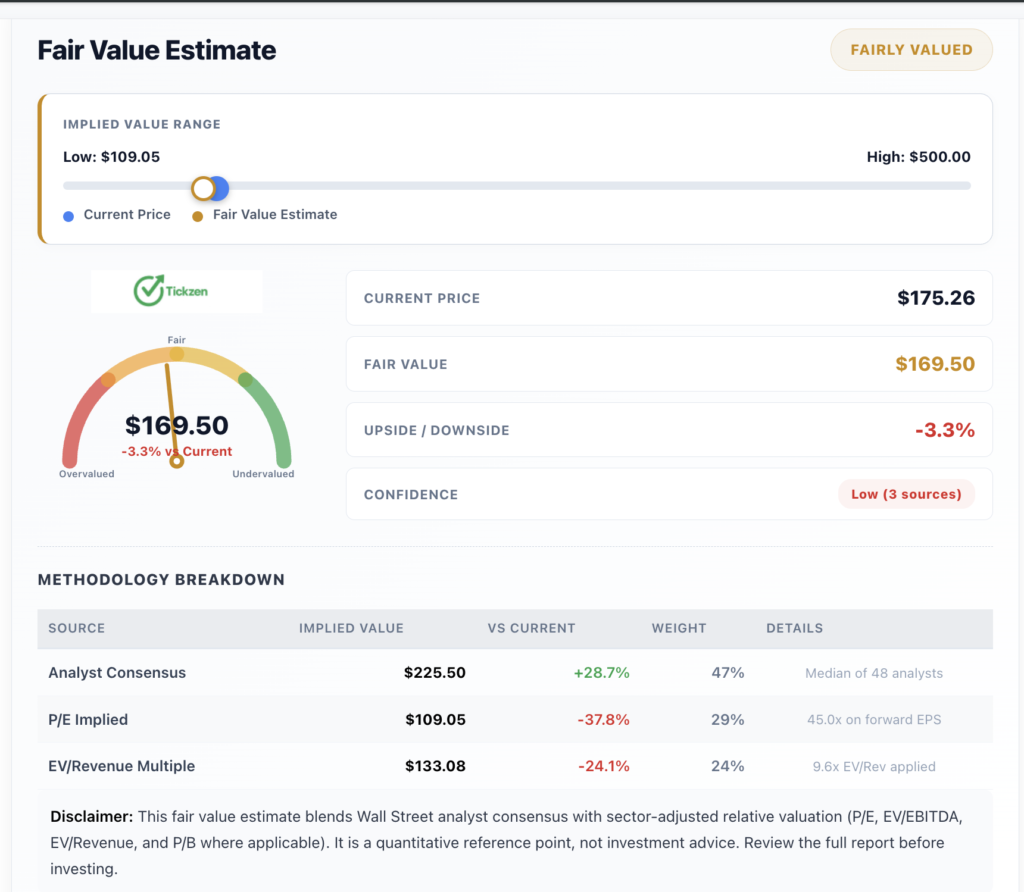1024x892 pixels.
Task: Click the $133.08 implied value cell
Action: coord(435,766)
